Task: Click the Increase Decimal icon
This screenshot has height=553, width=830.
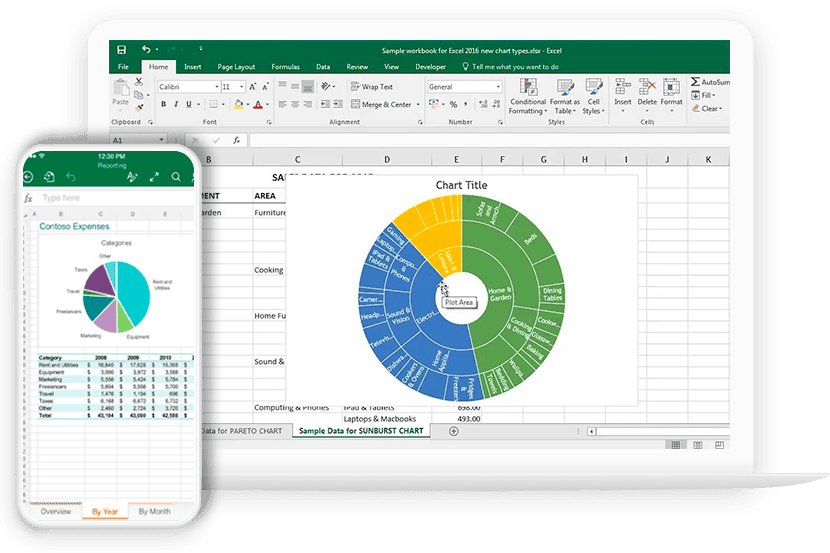Action: (x=483, y=104)
